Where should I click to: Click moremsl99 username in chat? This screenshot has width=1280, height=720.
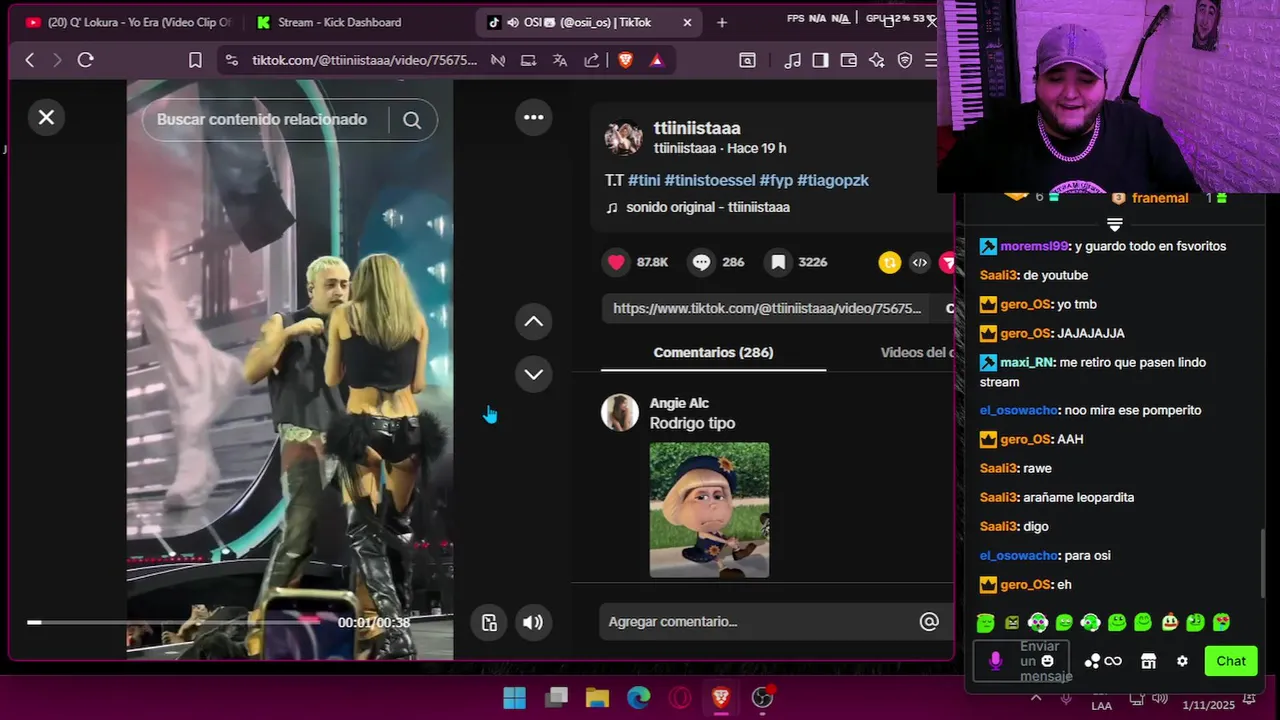click(1034, 246)
